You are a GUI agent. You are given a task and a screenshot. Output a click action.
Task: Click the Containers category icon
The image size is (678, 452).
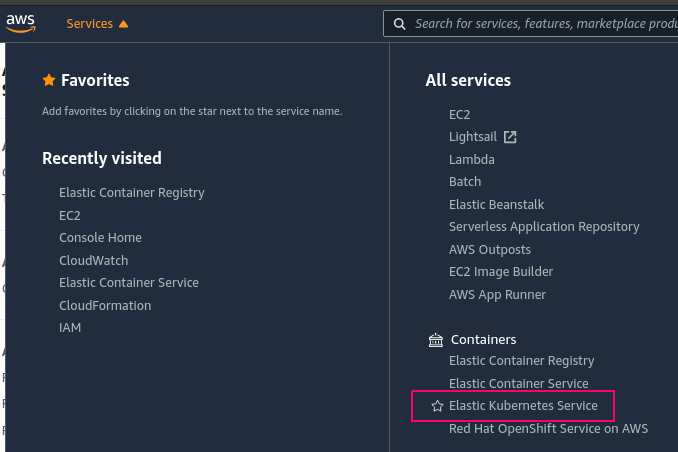[436, 340]
